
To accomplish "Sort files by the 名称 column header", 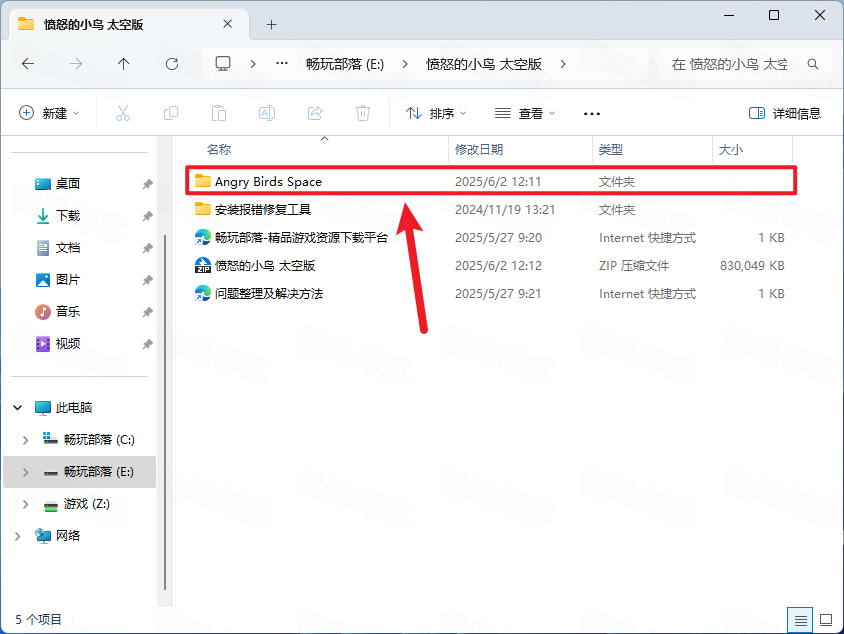I will tap(219, 150).
